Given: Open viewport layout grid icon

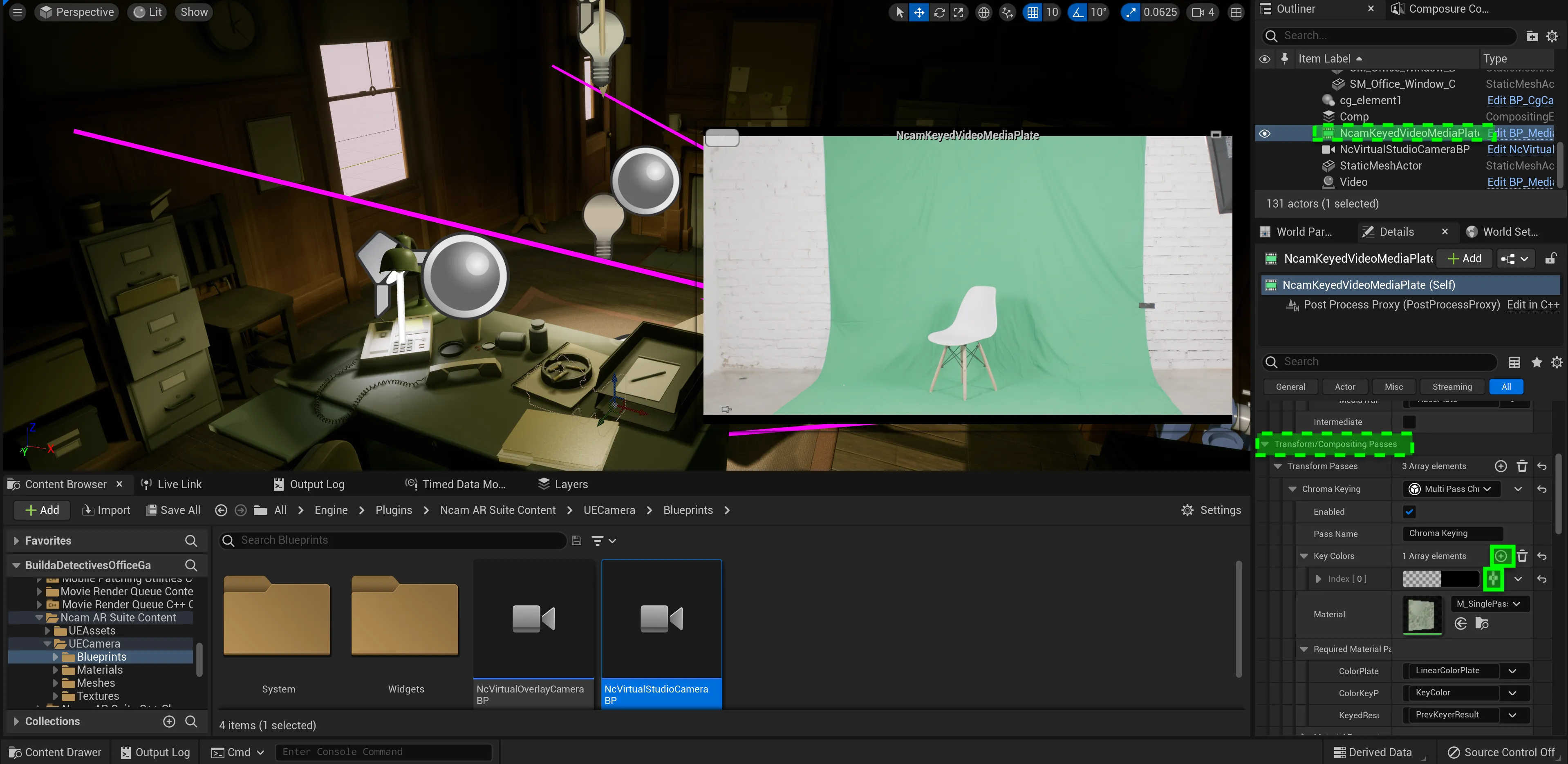Looking at the screenshot, I should click(x=1236, y=12).
